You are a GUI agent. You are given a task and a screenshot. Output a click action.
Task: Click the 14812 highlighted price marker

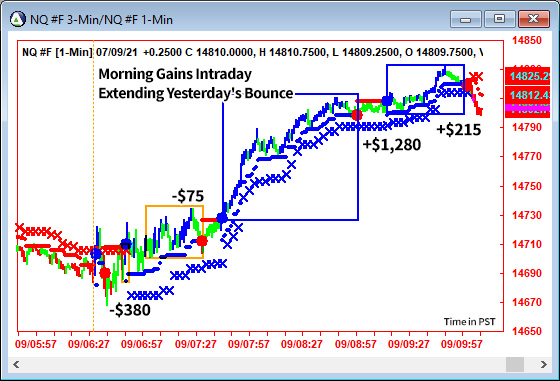coord(528,95)
